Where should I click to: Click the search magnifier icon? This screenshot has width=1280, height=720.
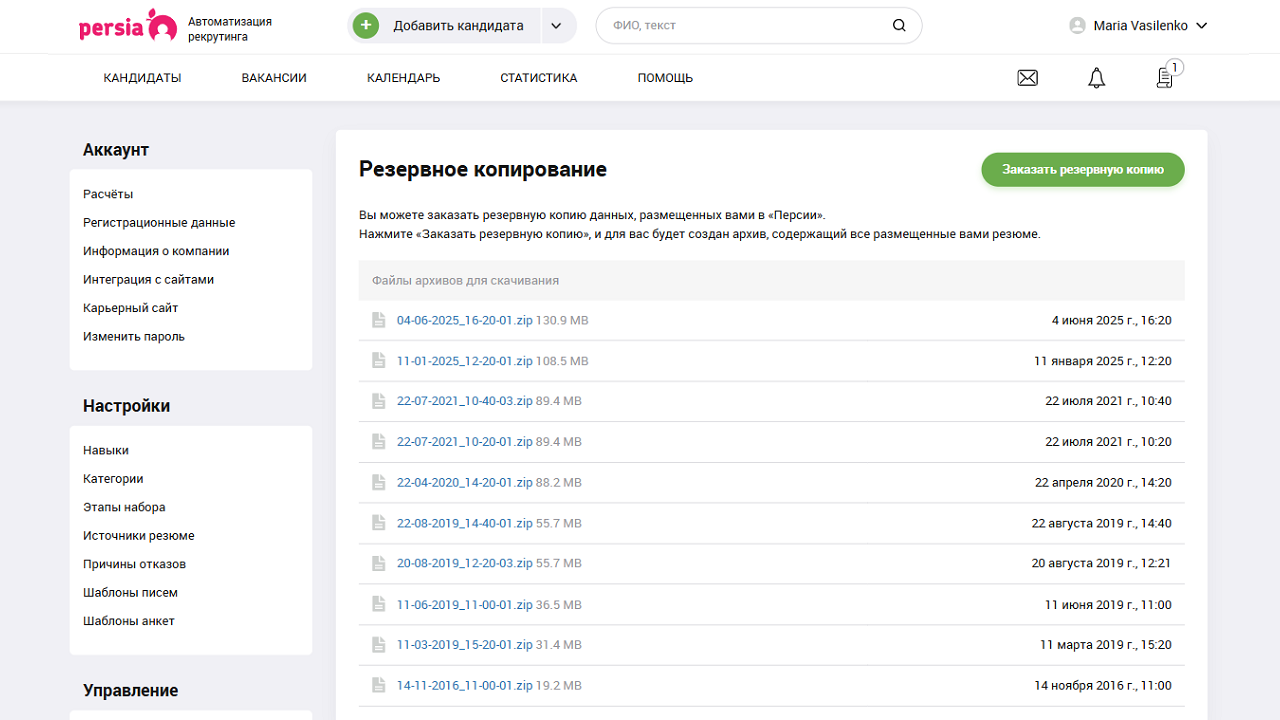click(898, 25)
